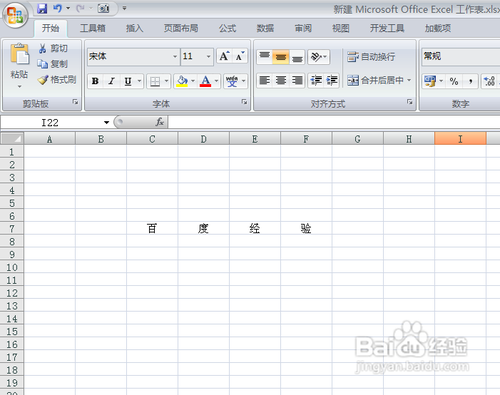This screenshot has height=395, width=500.
Task: Toggle underline formatting
Action: point(128,81)
